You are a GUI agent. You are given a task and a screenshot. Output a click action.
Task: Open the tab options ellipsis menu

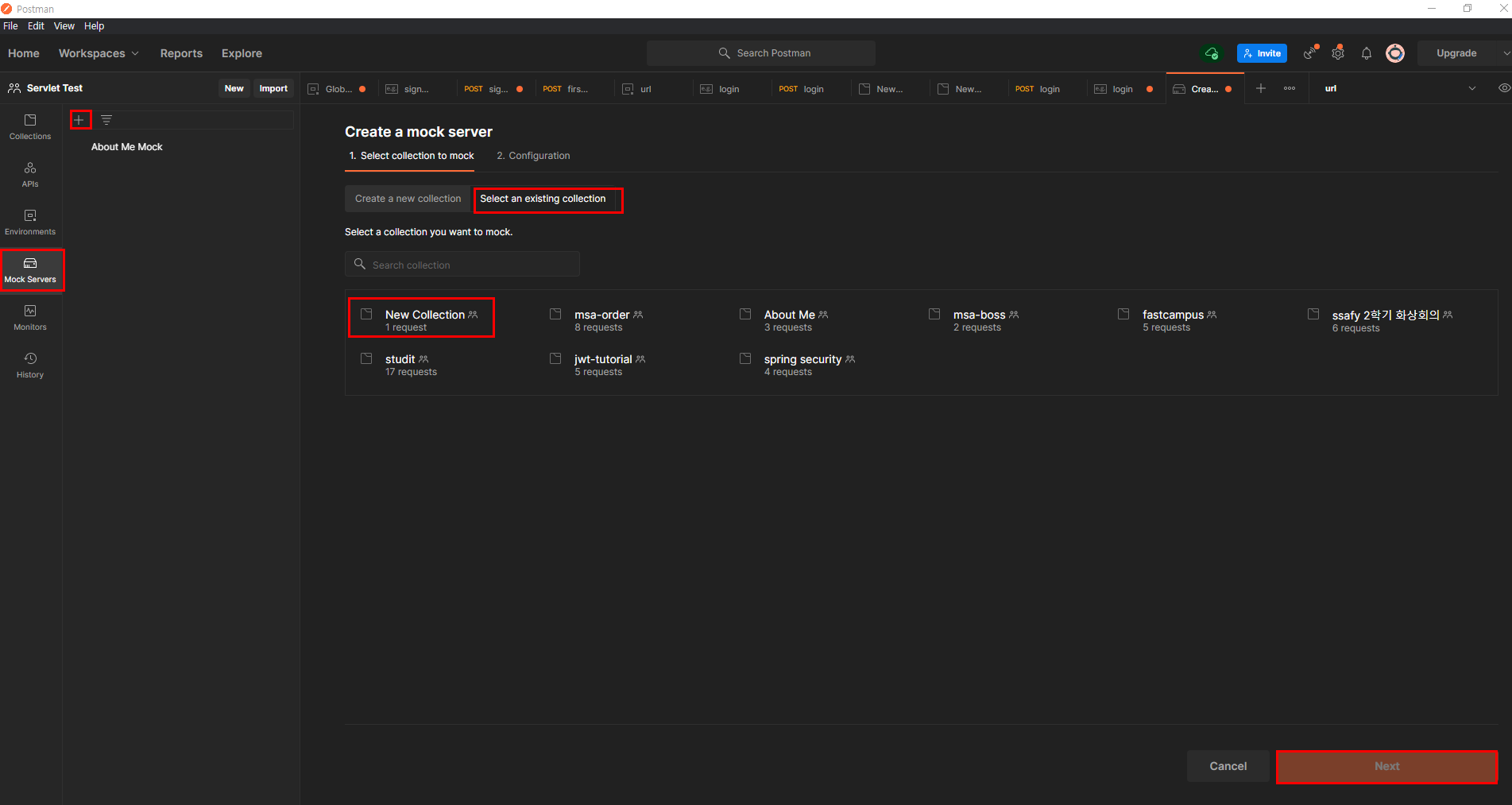click(1290, 88)
